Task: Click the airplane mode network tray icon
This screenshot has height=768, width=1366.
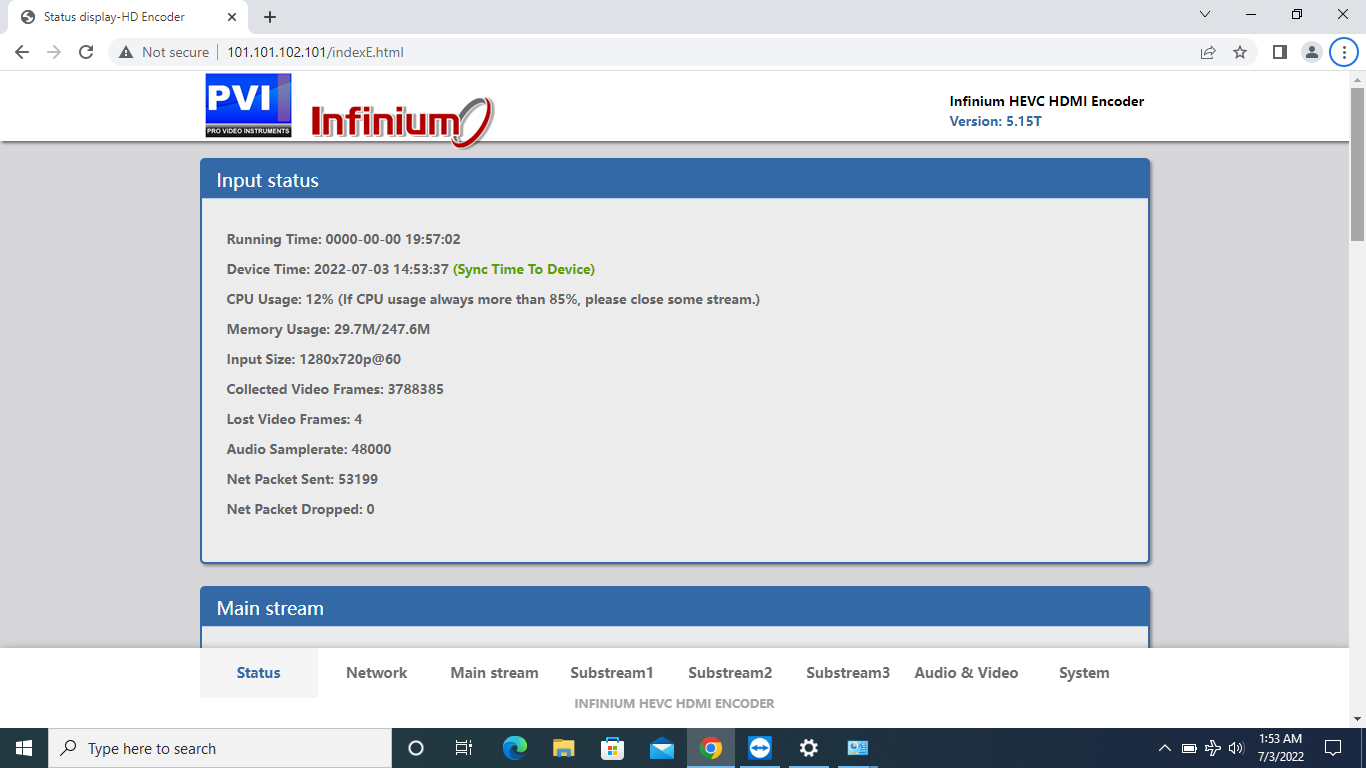Action: coord(1213,748)
